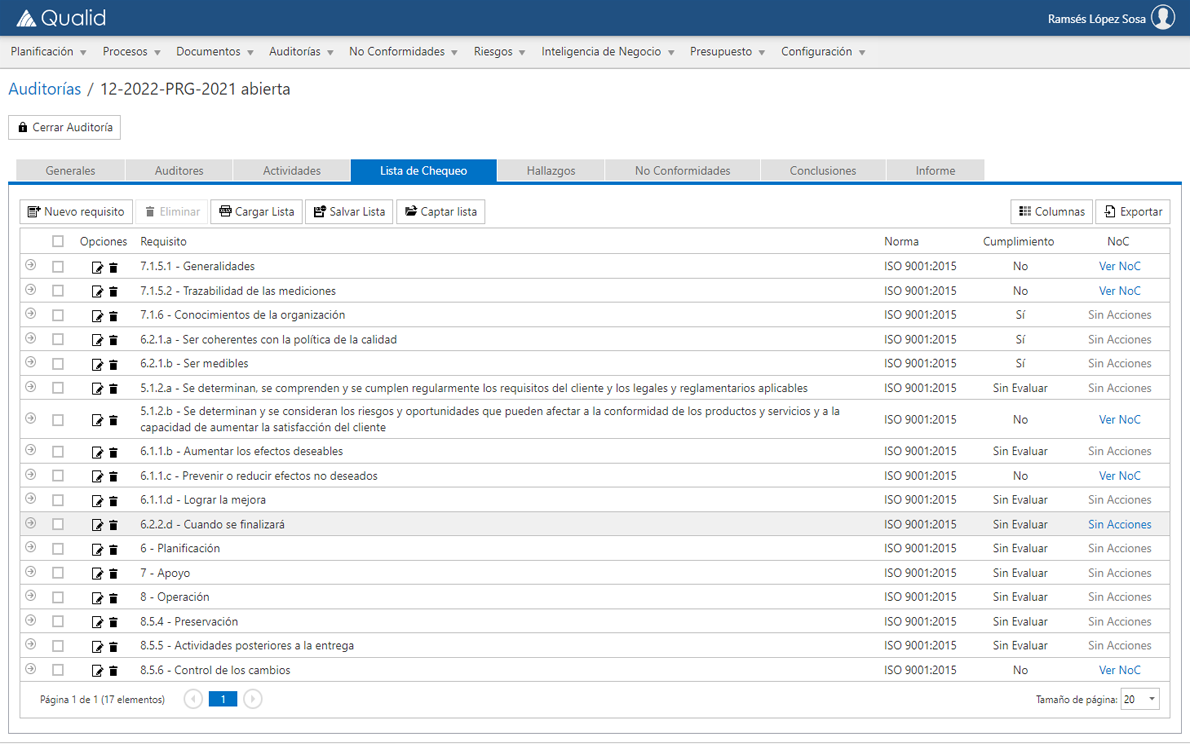This screenshot has height=744, width=1190.
Task: Open Ver NoC for 7.1.5.2 Trazabilidad
Action: 1119,290
